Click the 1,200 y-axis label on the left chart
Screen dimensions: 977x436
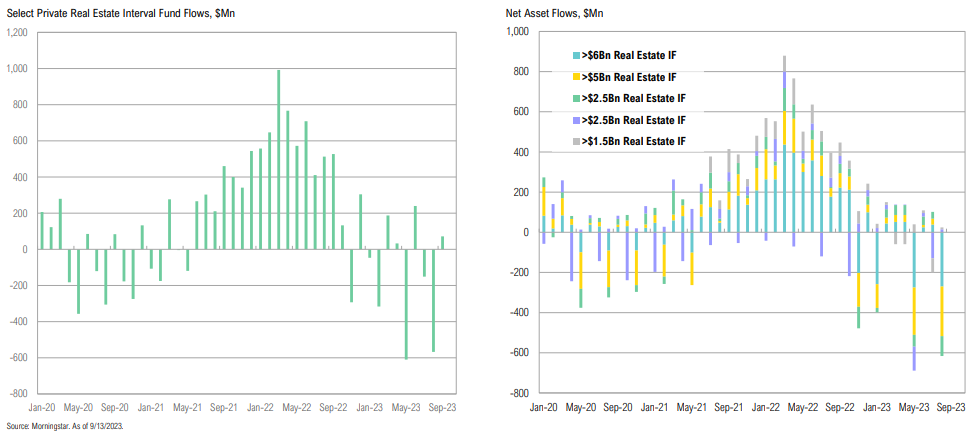16,33
